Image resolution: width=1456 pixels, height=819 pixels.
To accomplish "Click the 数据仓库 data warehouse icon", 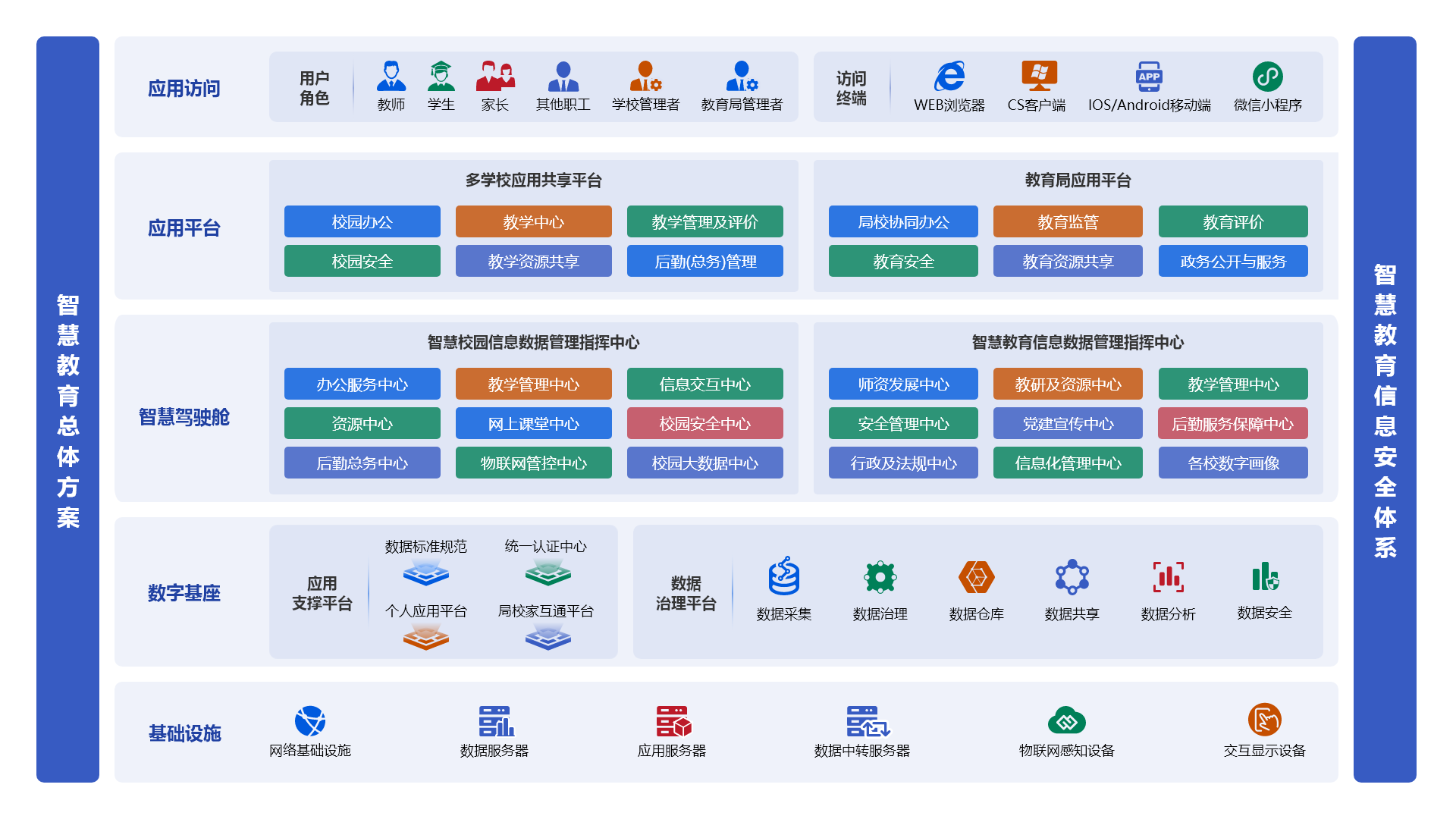I will click(x=976, y=577).
